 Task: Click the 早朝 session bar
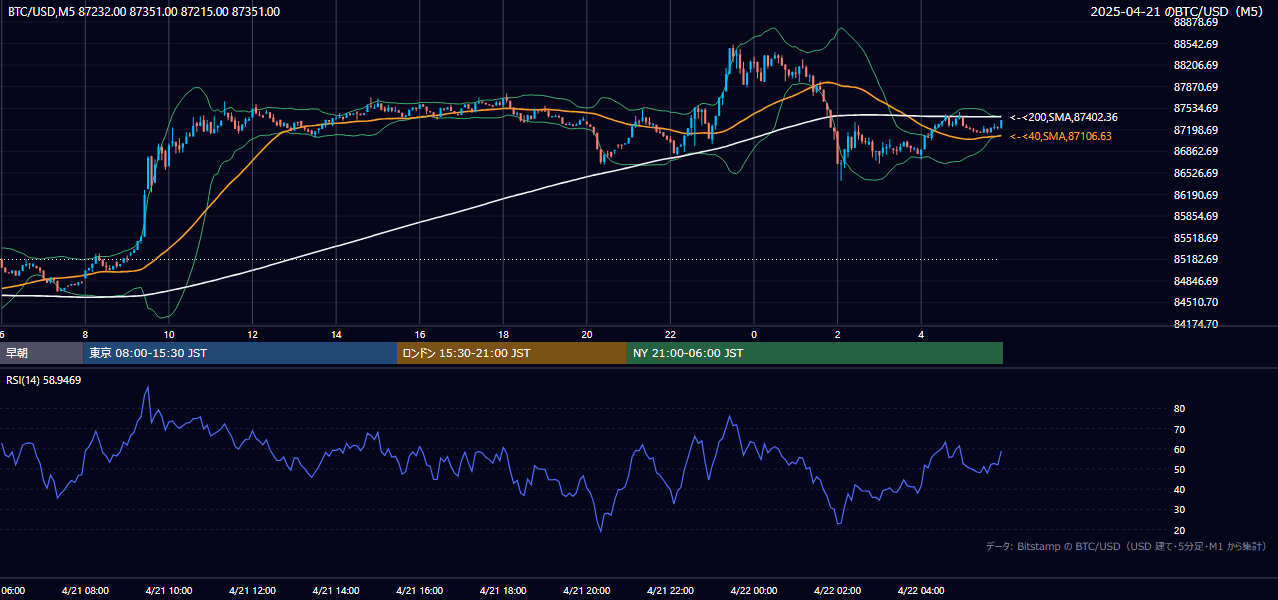pyautogui.click(x=41, y=353)
